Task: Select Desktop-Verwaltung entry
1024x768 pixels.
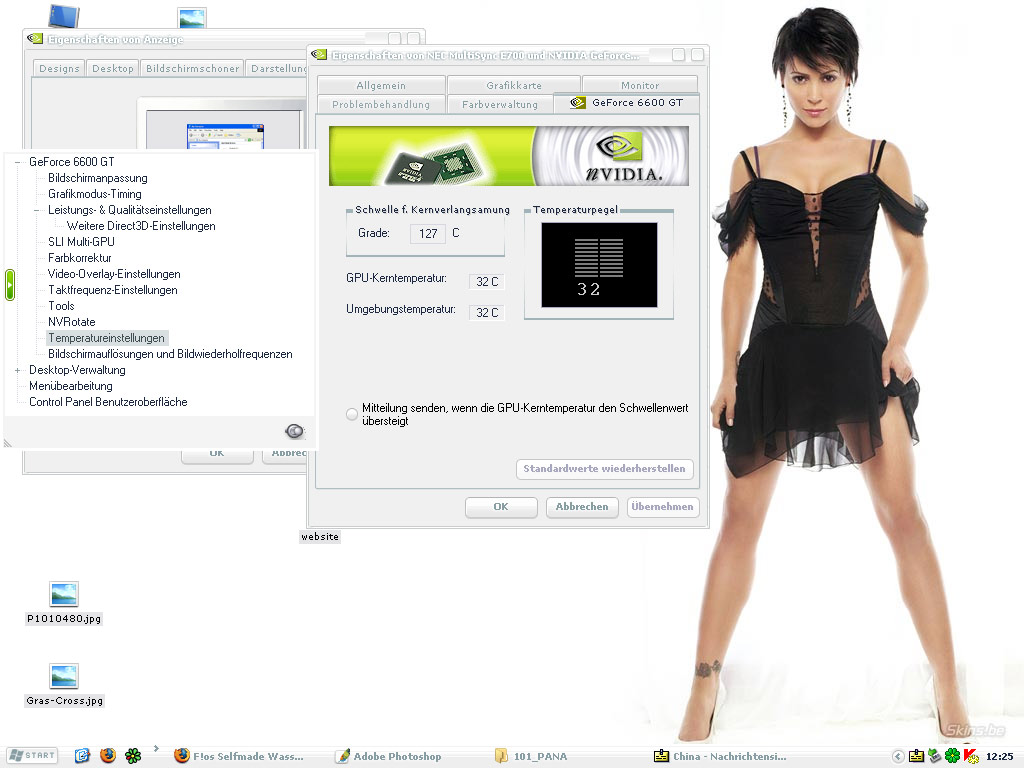Action: pyautogui.click(x=77, y=370)
